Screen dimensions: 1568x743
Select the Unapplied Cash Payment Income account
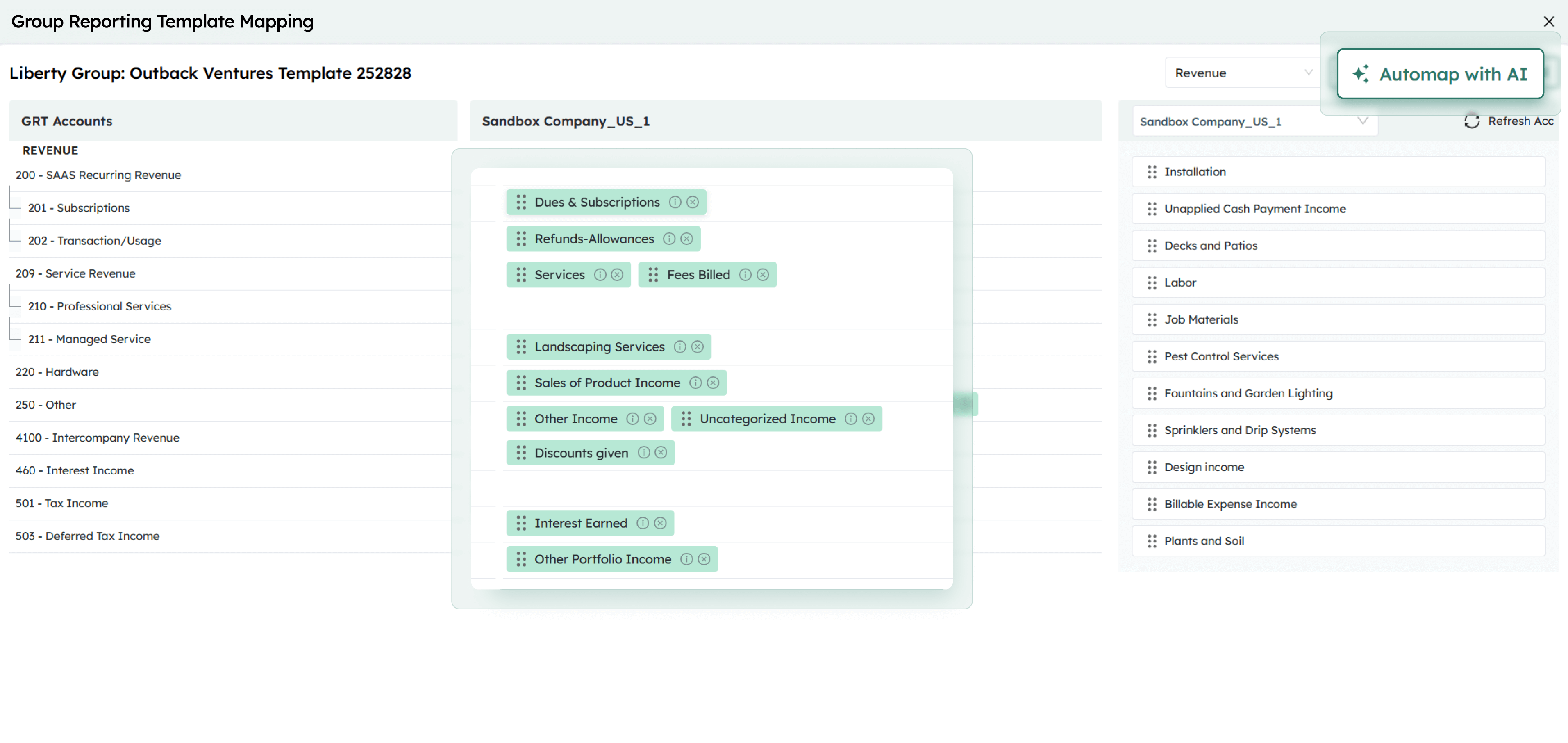coord(1338,209)
